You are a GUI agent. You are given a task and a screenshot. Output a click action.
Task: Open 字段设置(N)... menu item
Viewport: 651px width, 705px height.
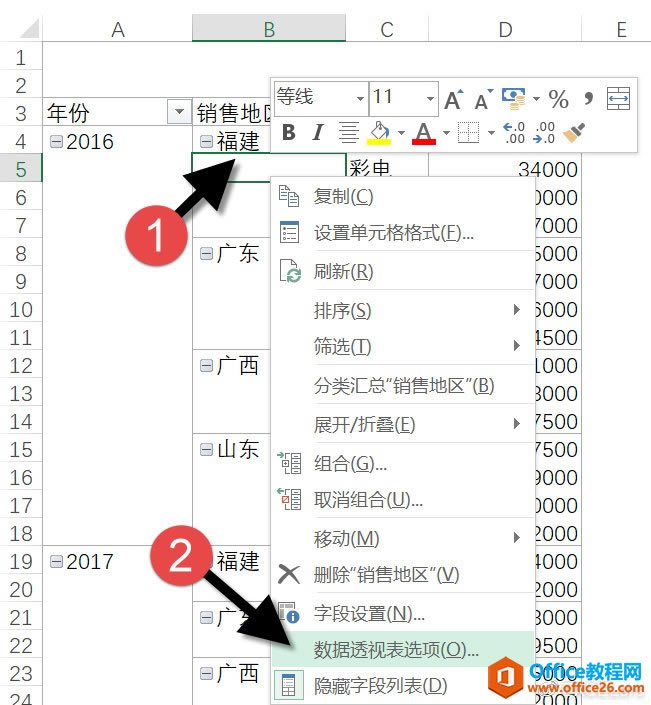pyautogui.click(x=403, y=613)
